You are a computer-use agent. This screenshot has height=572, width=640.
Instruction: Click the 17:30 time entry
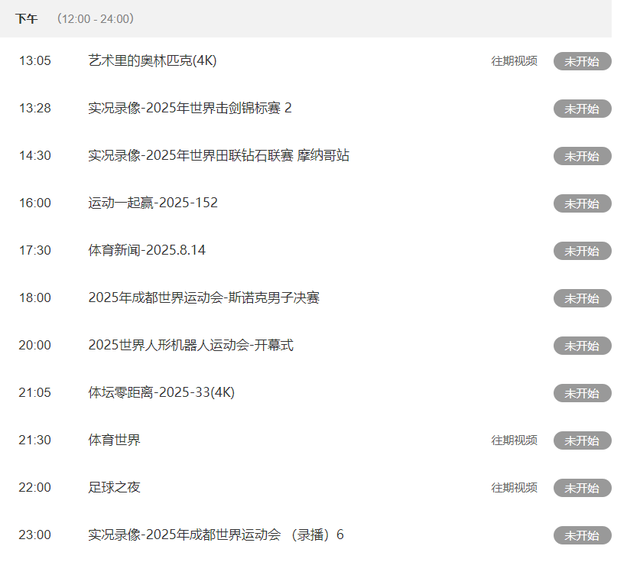[x=35, y=250]
